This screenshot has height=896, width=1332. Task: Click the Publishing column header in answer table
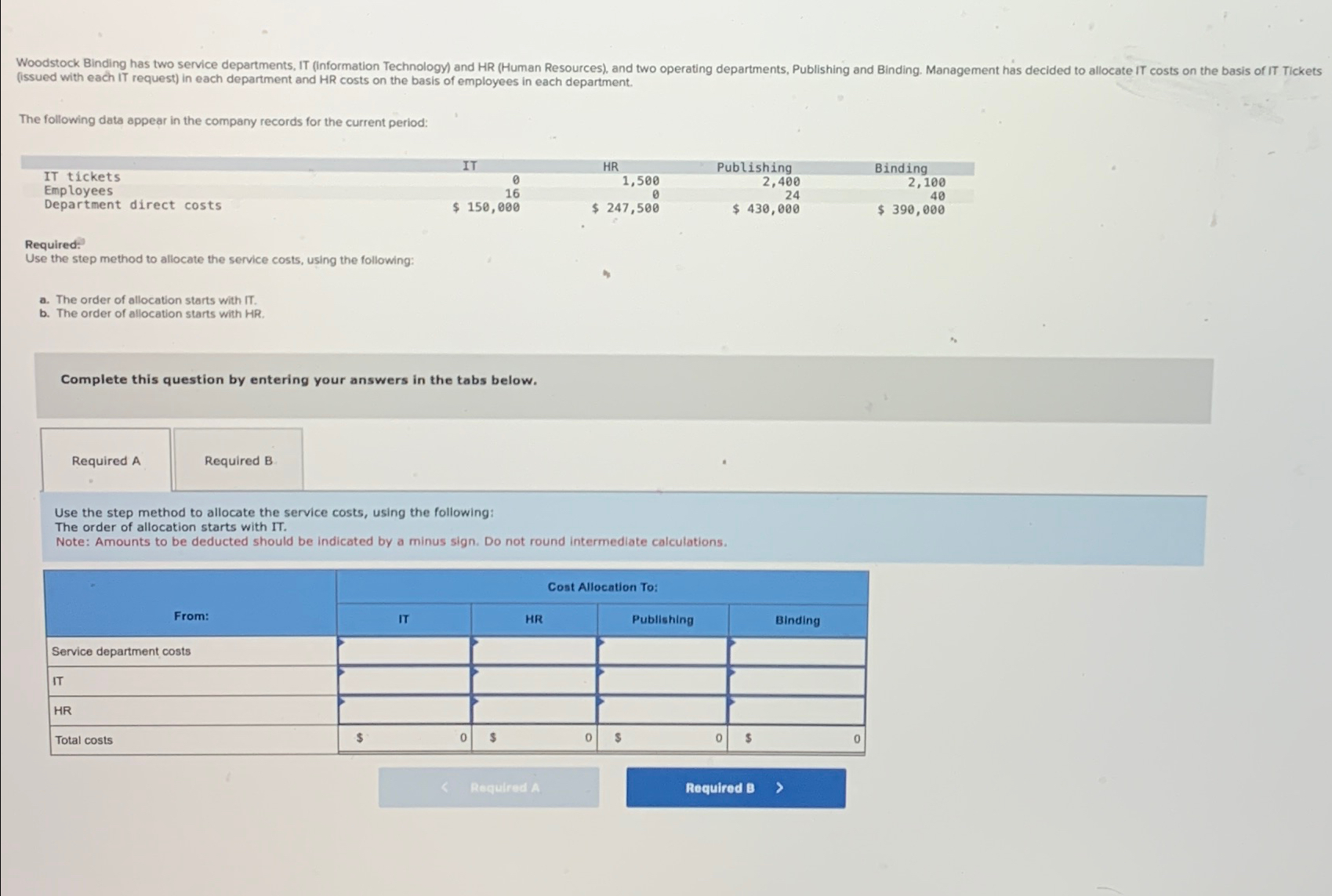[662, 619]
